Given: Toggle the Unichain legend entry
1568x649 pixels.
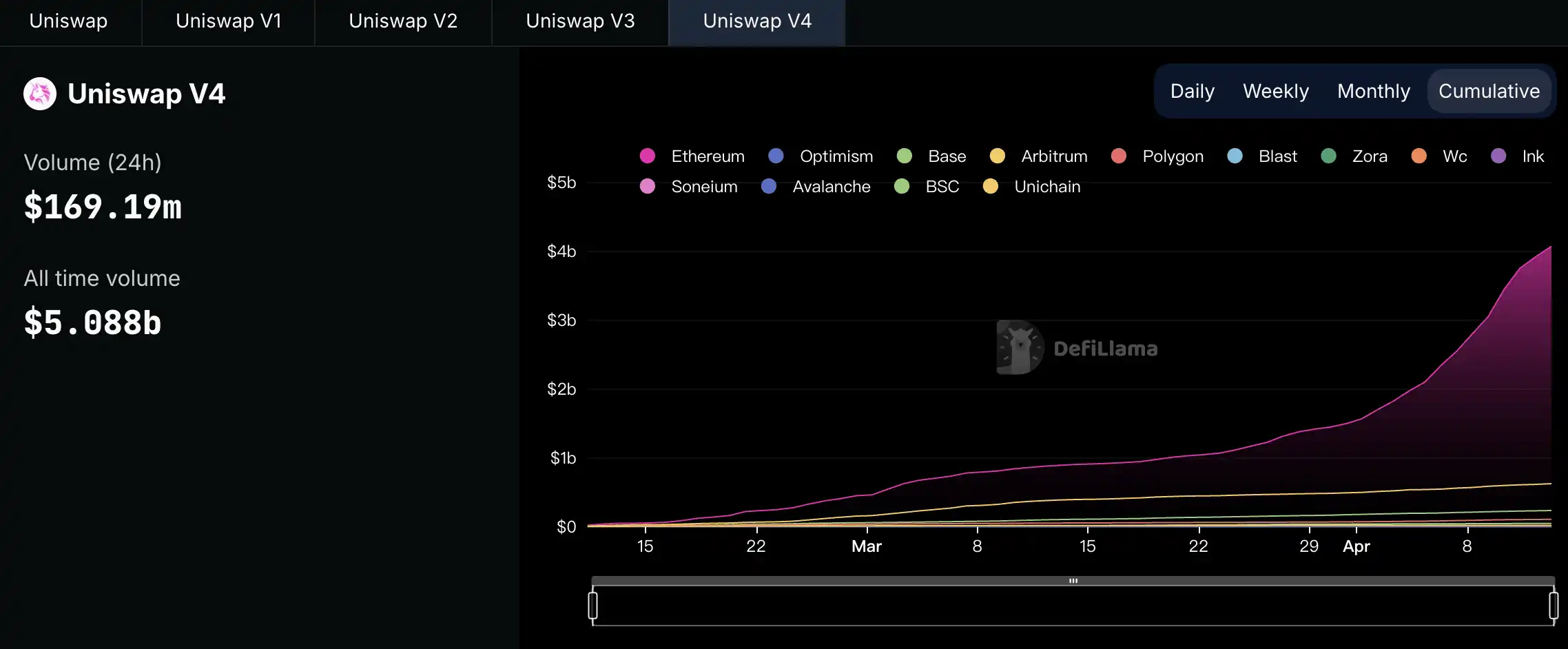Looking at the screenshot, I should tap(991, 187).
